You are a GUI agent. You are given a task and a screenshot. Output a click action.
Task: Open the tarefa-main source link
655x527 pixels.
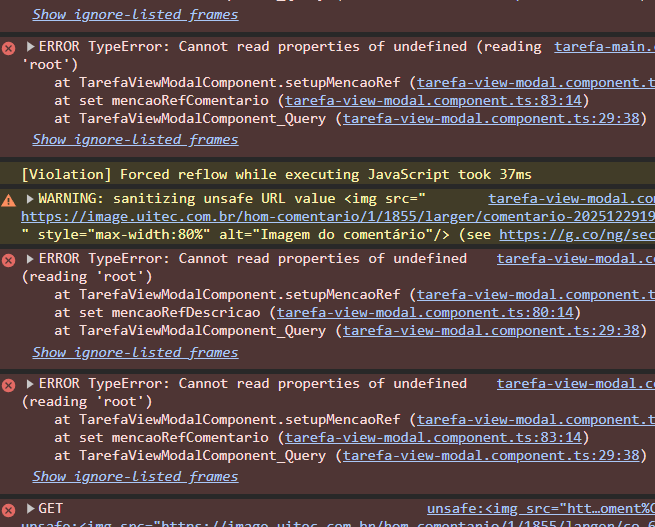[x=603, y=47]
